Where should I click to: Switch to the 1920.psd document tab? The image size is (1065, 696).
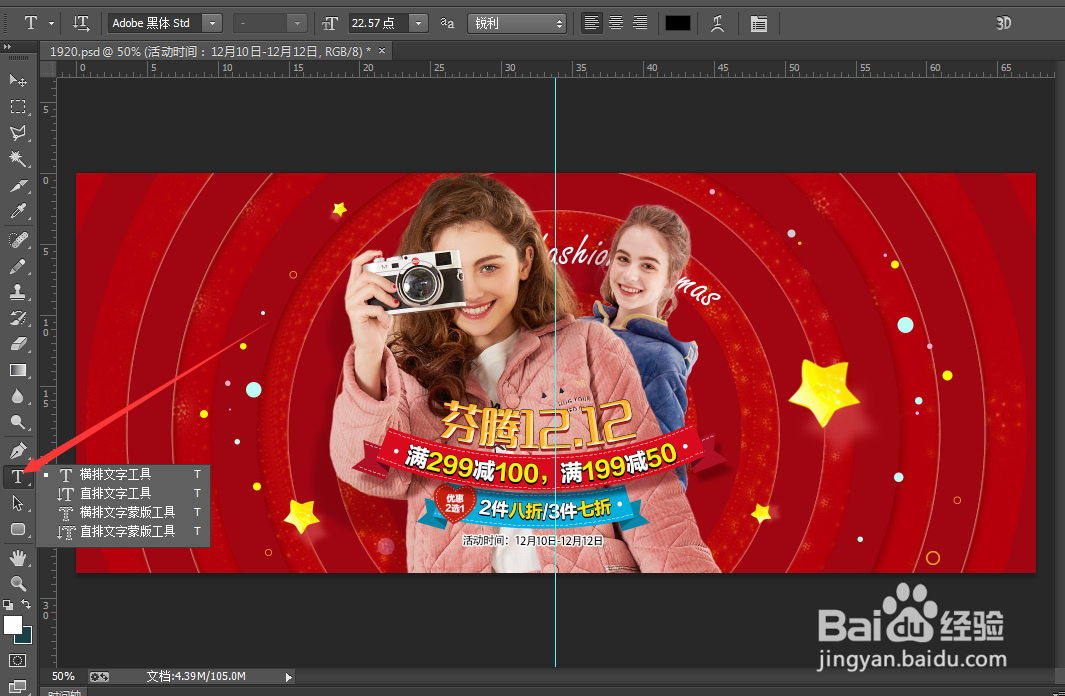[210, 51]
